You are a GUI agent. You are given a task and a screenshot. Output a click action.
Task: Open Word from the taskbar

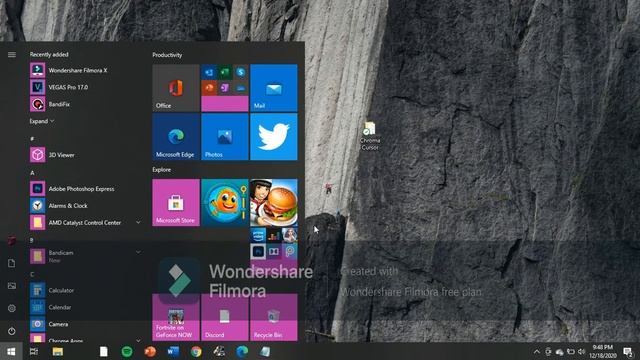click(173, 351)
